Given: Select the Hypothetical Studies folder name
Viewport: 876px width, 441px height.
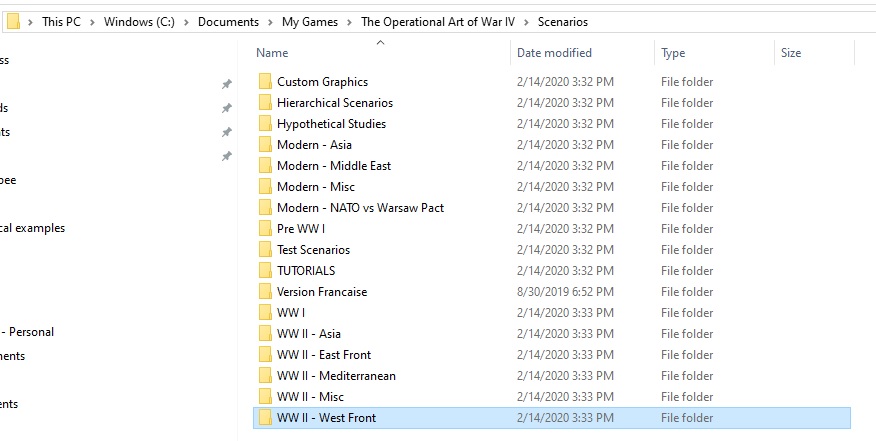Looking at the screenshot, I should [331, 124].
